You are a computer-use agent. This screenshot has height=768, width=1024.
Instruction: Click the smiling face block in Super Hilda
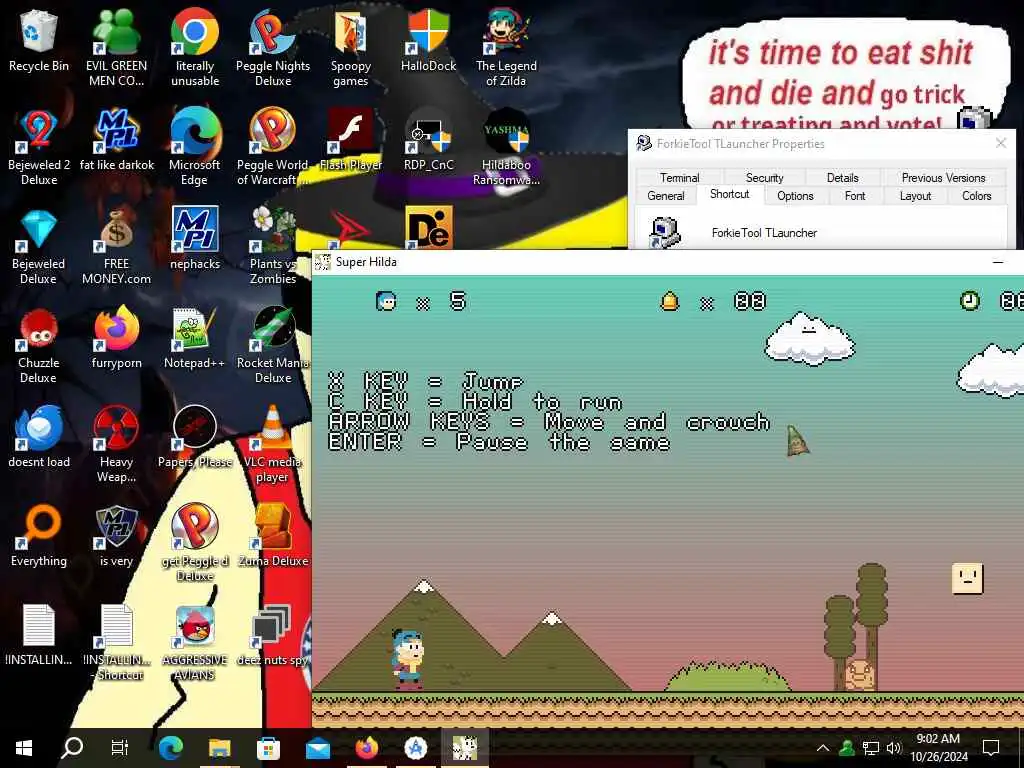(x=967, y=579)
